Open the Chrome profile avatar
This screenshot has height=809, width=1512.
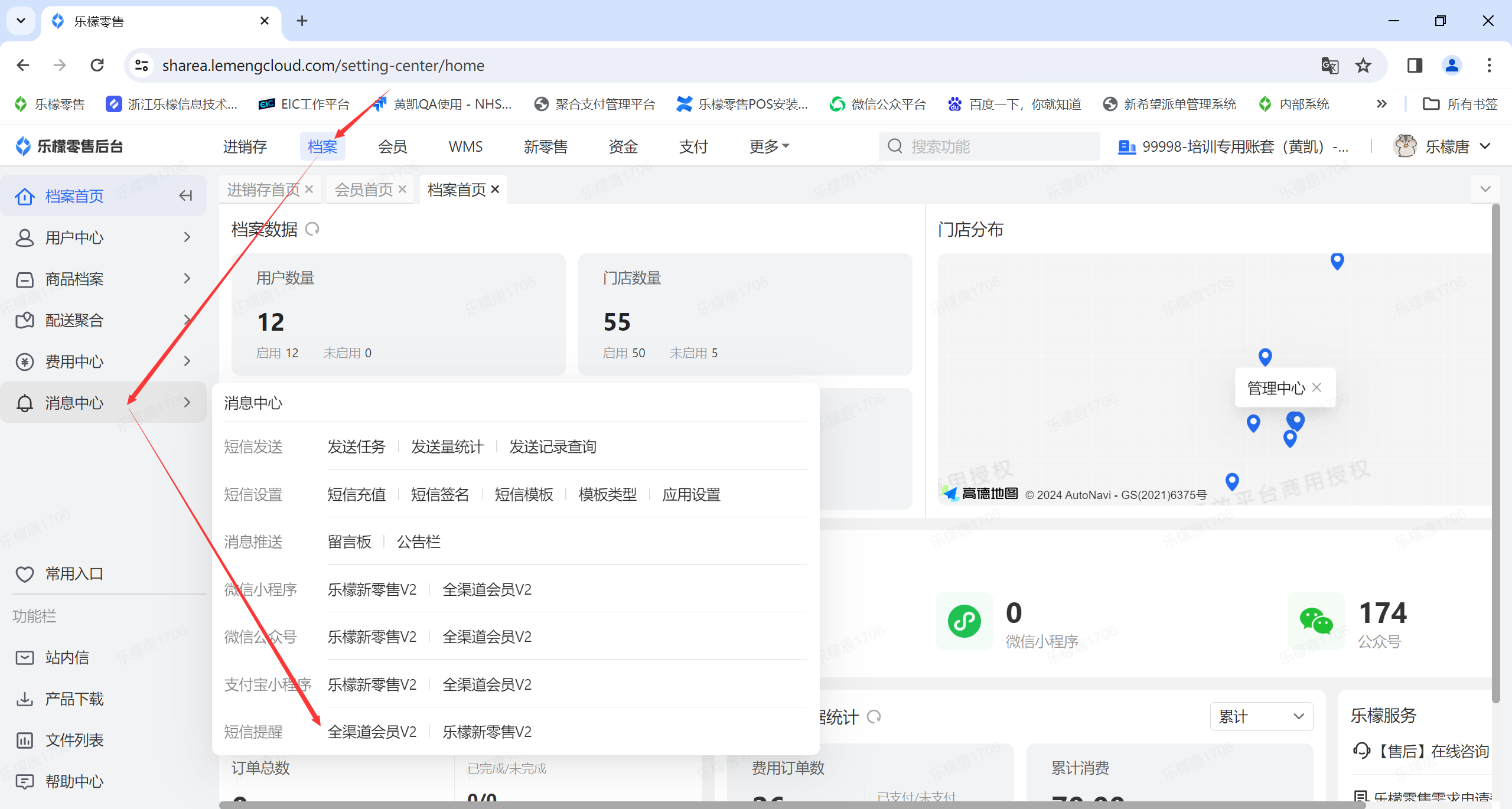[x=1452, y=65]
